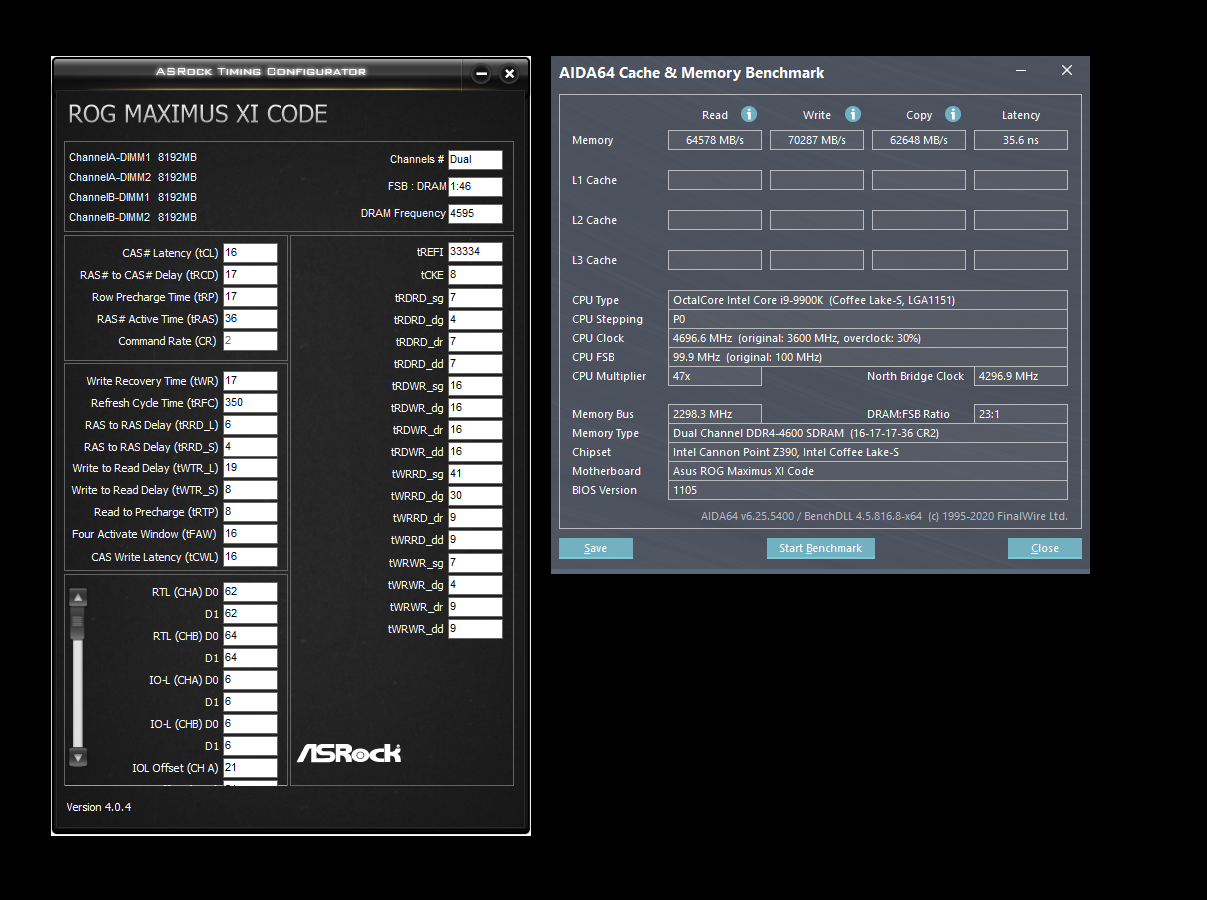Click the Four Activate Window (tFAW) field
Viewport: 1207px width, 900px height.
coord(250,534)
